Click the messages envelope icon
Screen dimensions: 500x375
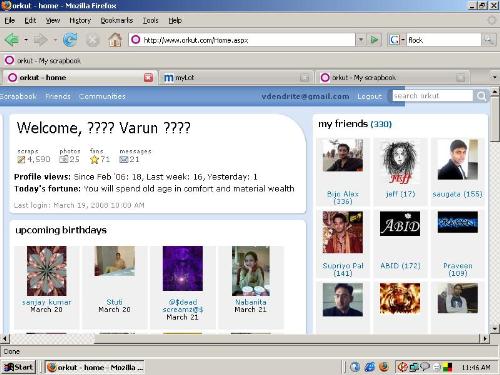(x=124, y=159)
